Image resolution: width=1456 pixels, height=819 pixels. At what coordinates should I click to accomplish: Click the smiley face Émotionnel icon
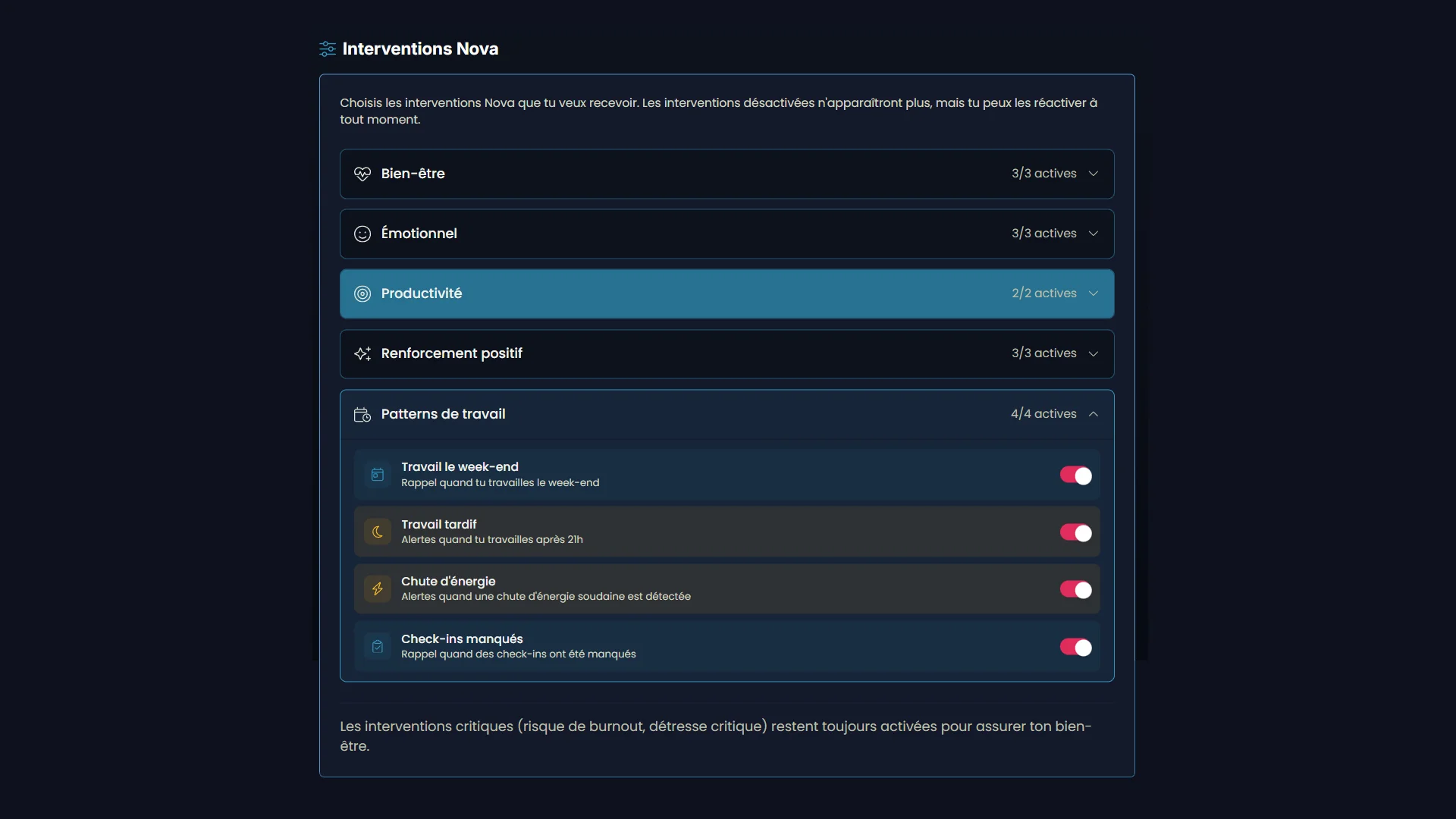362,234
